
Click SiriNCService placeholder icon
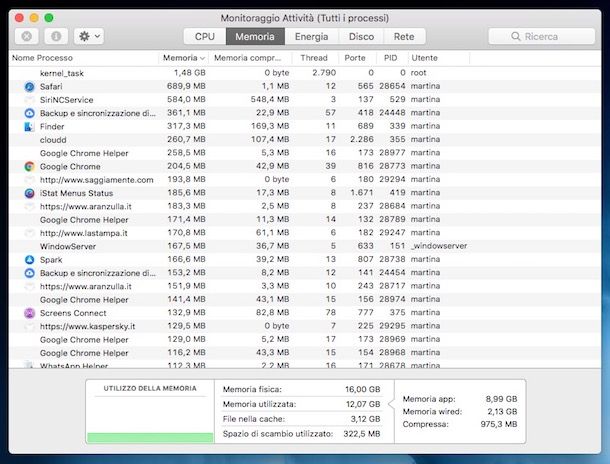[x=30, y=100]
